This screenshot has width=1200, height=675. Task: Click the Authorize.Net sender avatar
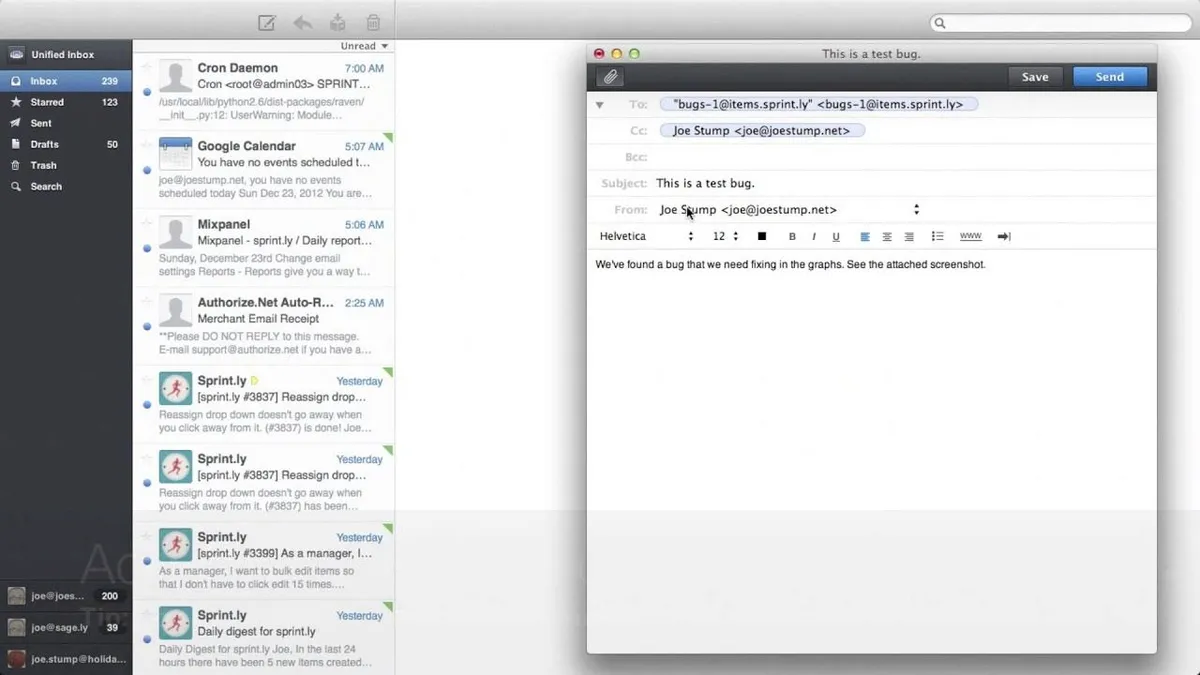[176, 310]
